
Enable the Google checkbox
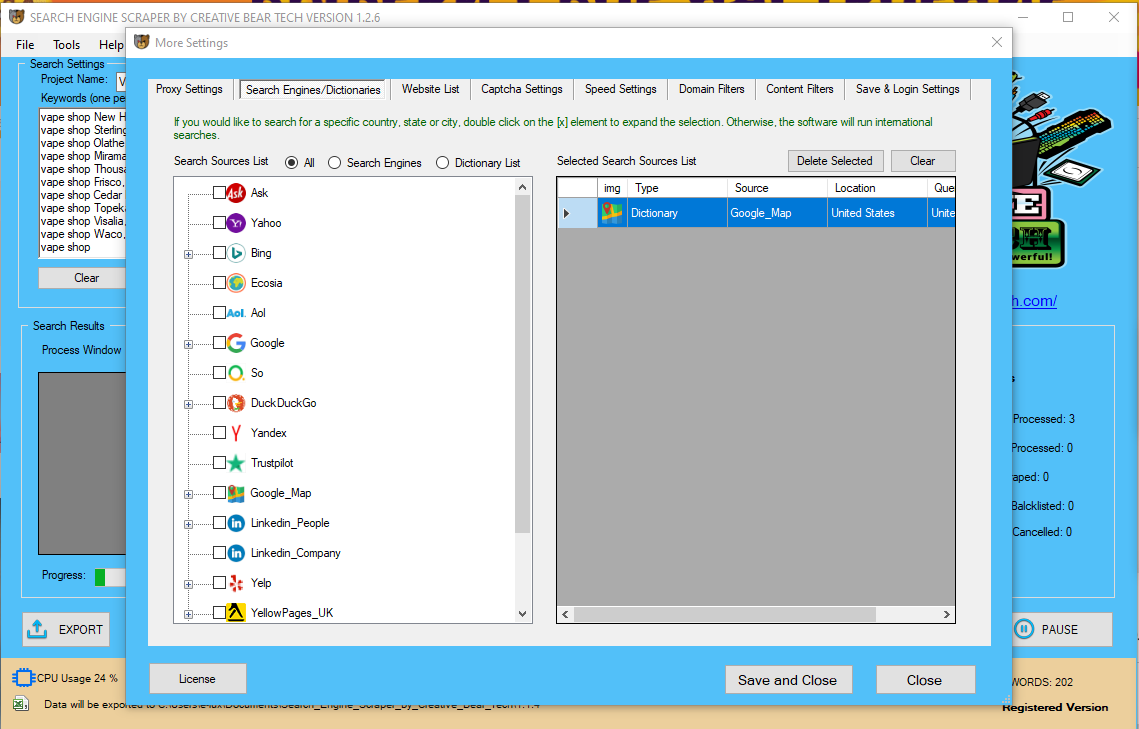pos(219,343)
